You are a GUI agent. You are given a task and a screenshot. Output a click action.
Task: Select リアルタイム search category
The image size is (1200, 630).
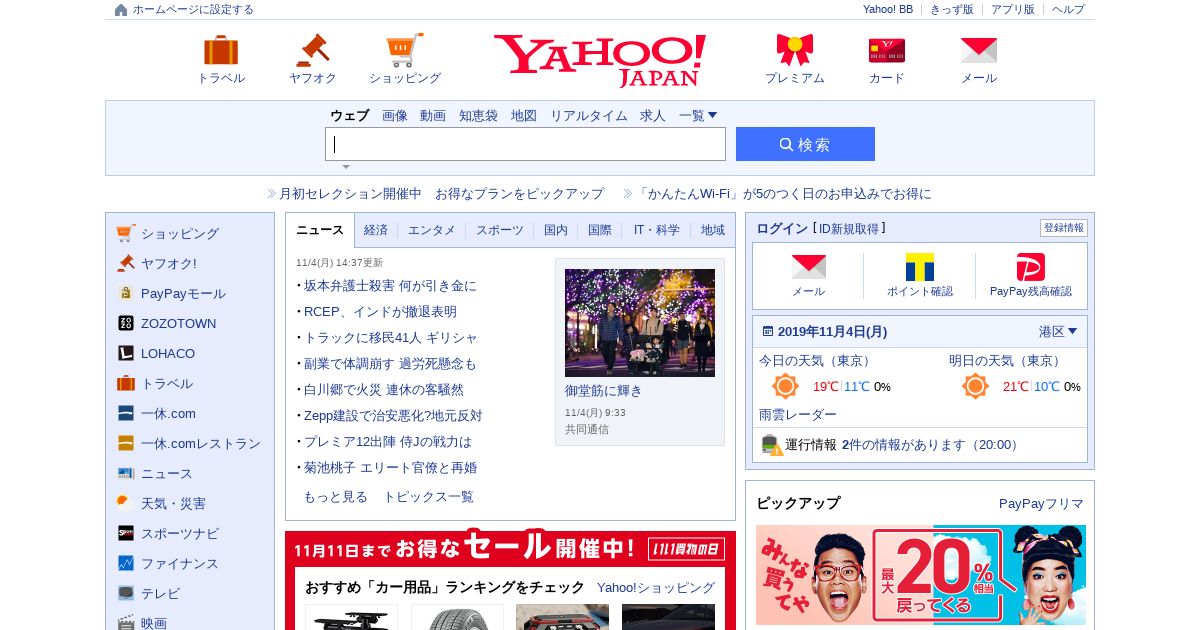589,116
